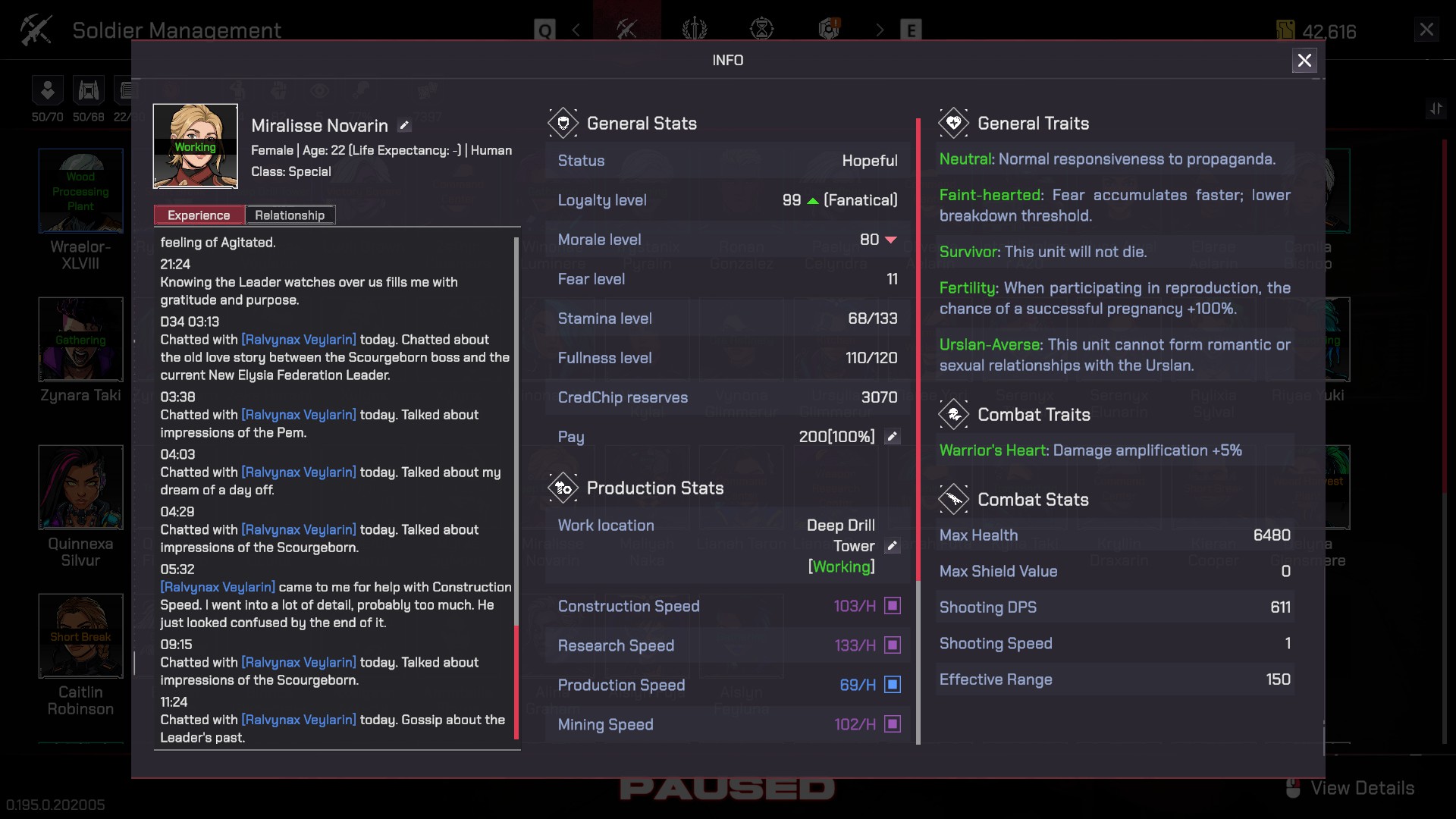
Task: Click the Status value Hopeful
Action: point(870,161)
